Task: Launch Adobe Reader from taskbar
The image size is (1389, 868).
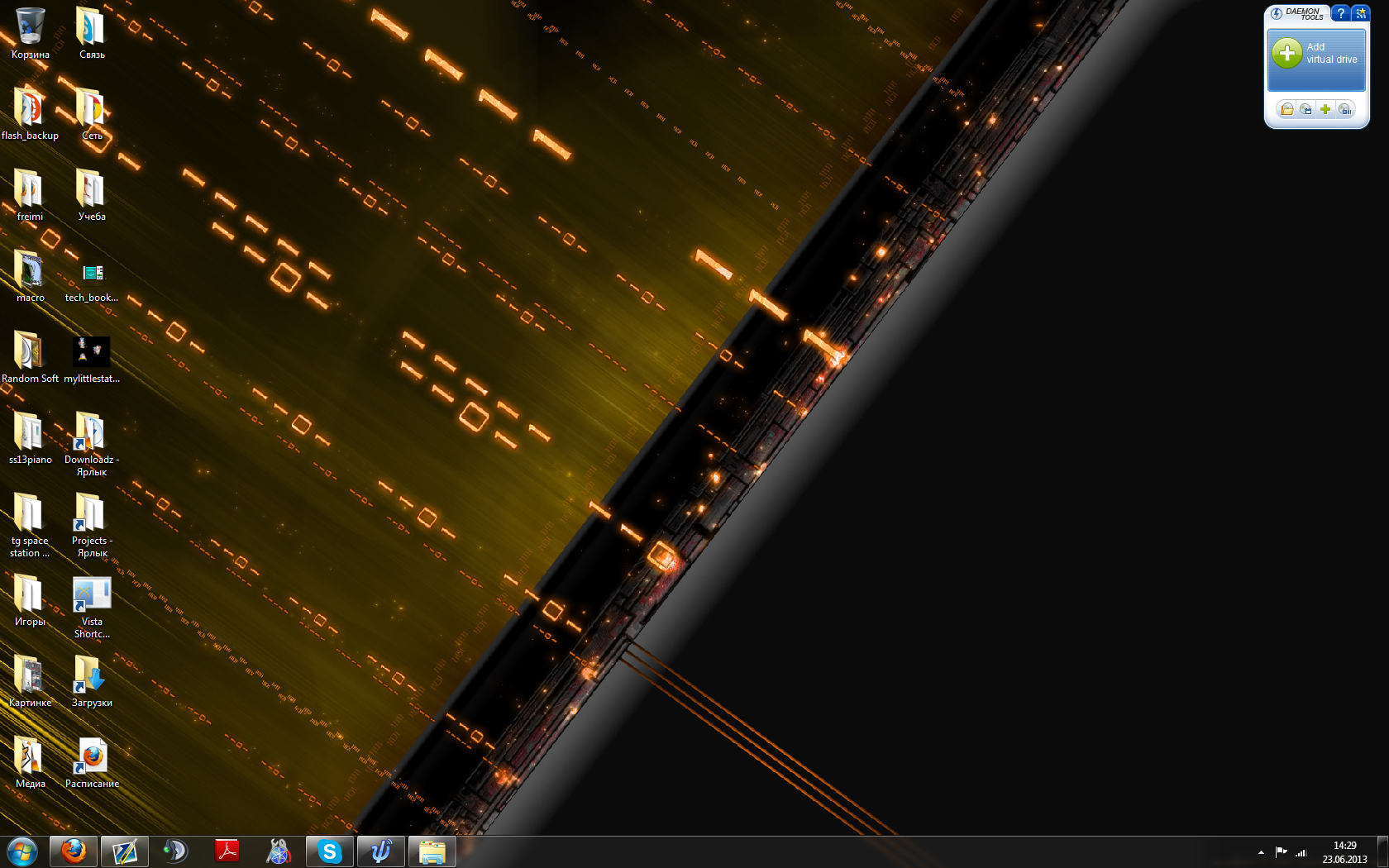Action: (227, 851)
